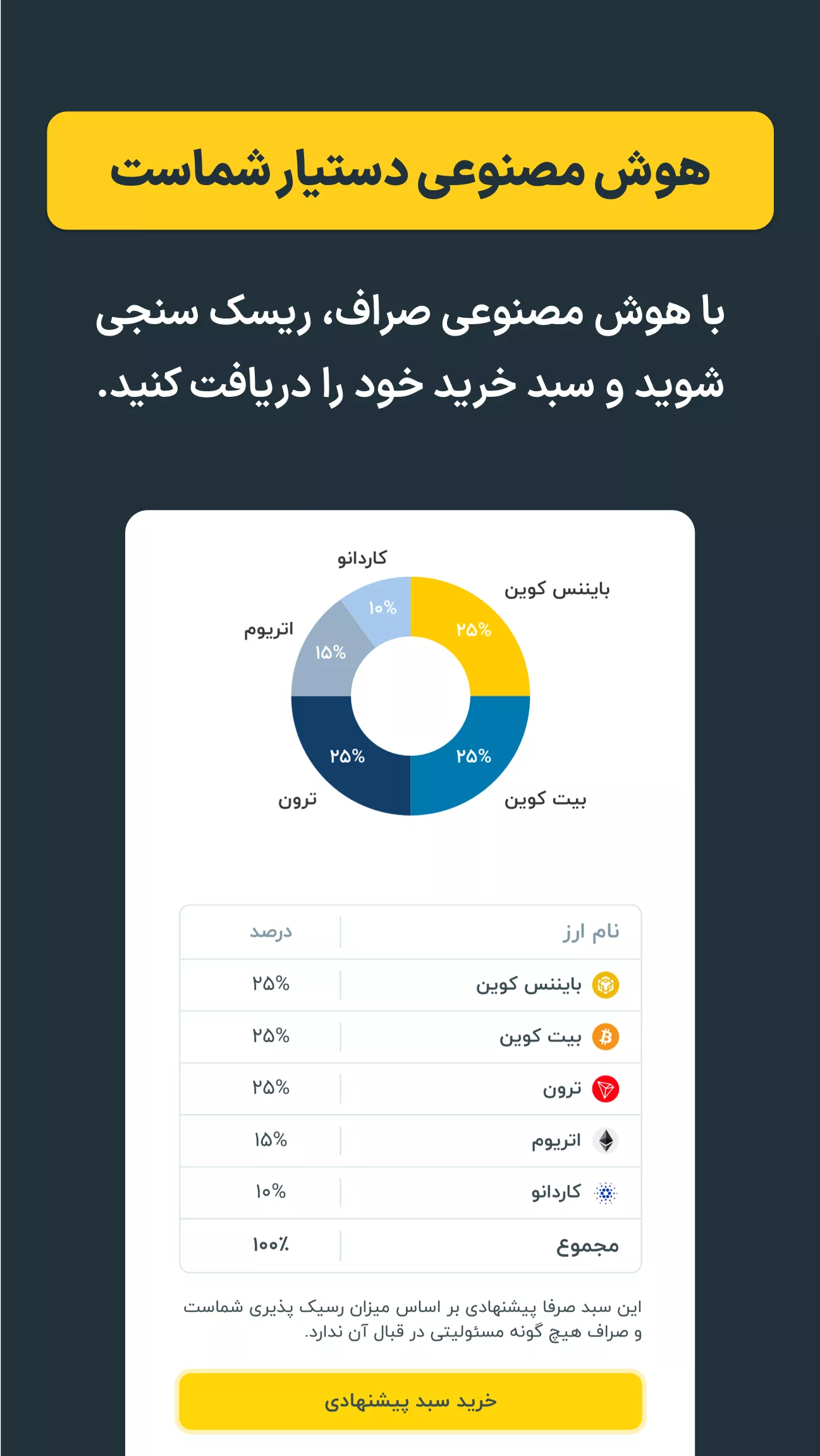Click the red Tron icon
The width and height of the screenshot is (820, 1456).
click(605, 1089)
